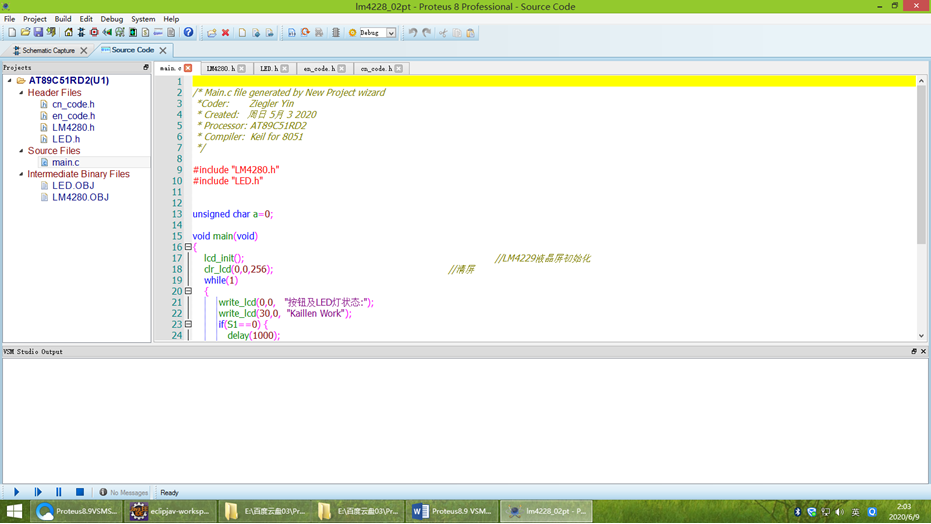Click the Build Project toolbar icon
The width and height of the screenshot is (931, 524).
tap(292, 33)
